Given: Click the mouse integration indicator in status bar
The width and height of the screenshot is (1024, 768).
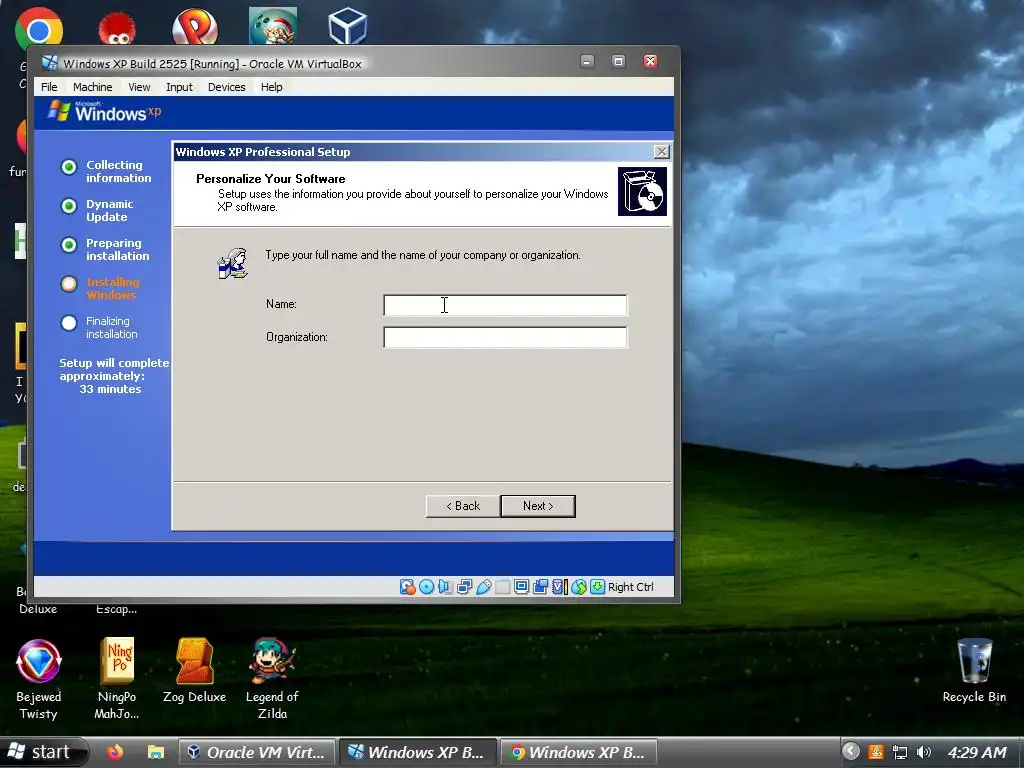Looking at the screenshot, I should (x=579, y=587).
